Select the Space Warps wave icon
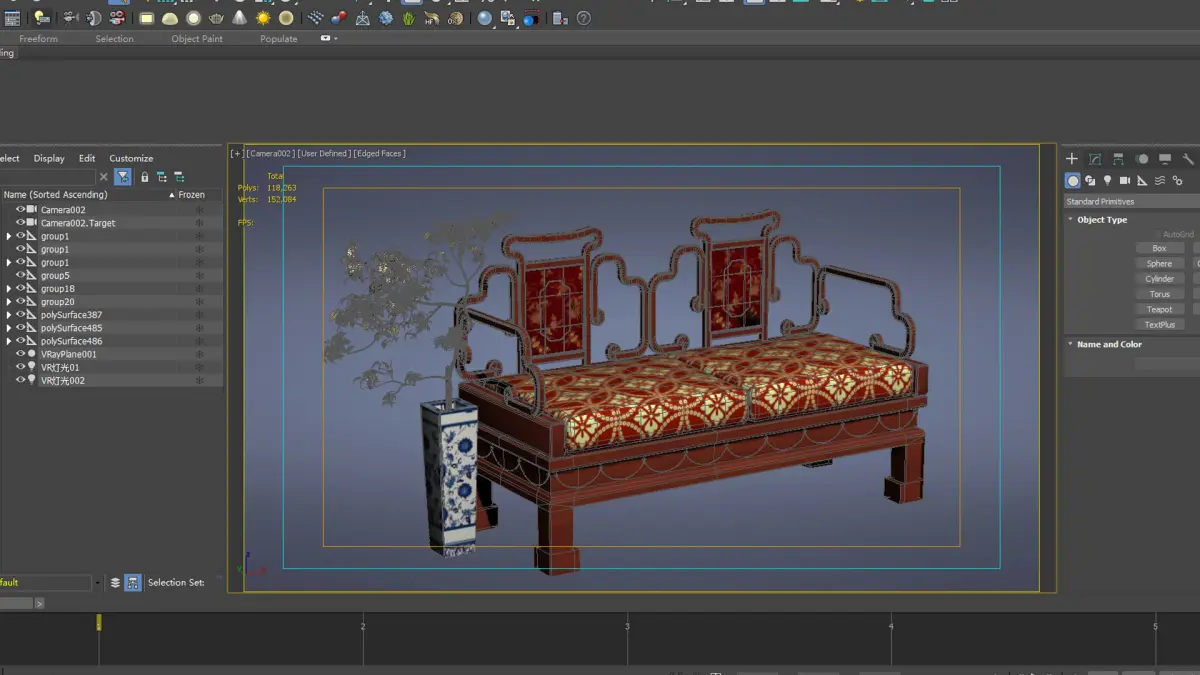1200x675 pixels. tap(1160, 181)
